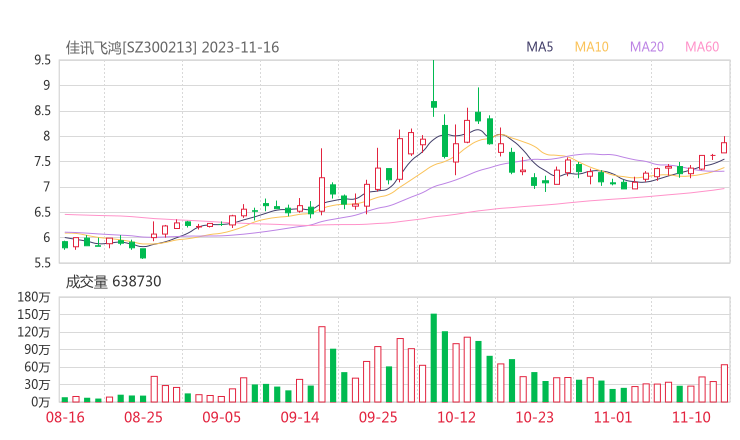Click the 08-16 date axis label
The image size is (740, 440).
[65, 417]
